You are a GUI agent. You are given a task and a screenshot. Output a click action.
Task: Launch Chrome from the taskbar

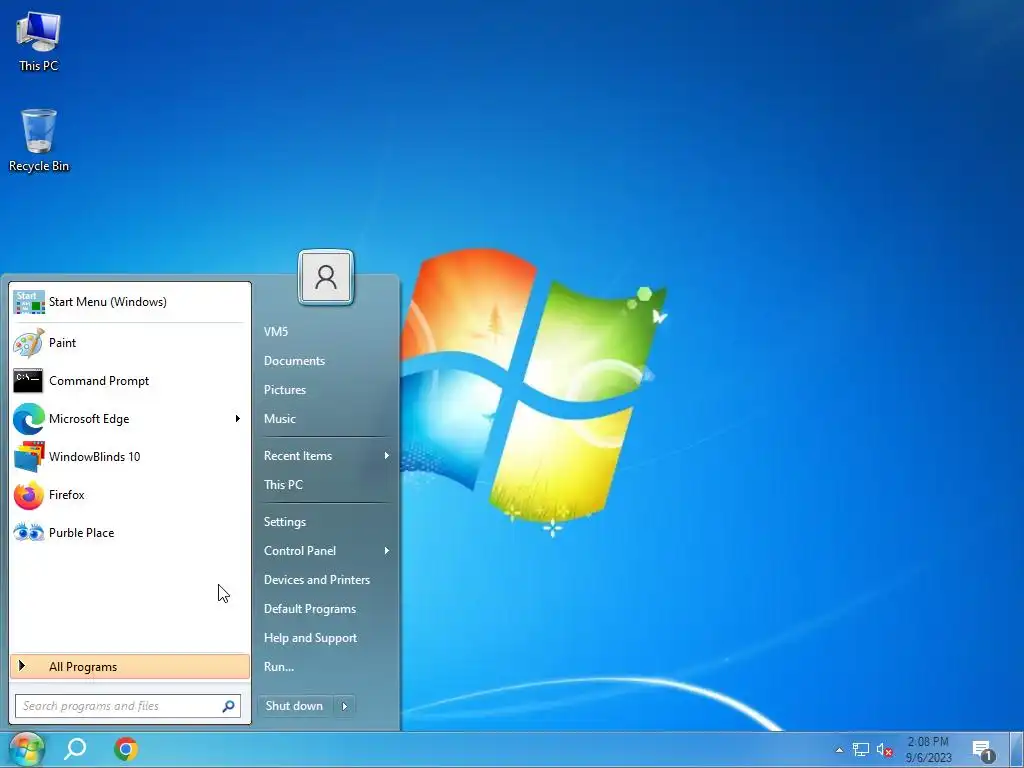coord(126,748)
